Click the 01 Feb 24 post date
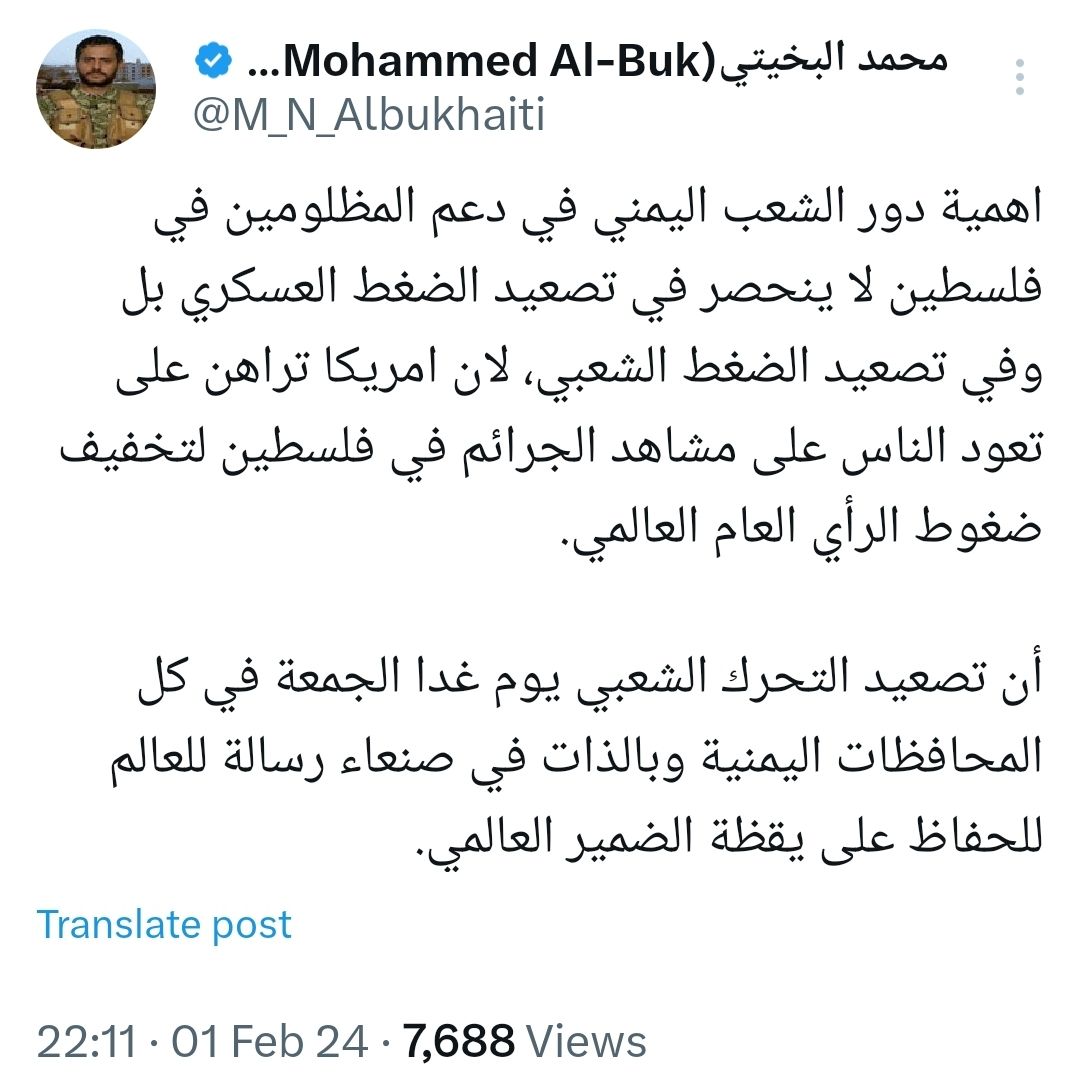This screenshot has width=1080, height=1087. 270,1043
